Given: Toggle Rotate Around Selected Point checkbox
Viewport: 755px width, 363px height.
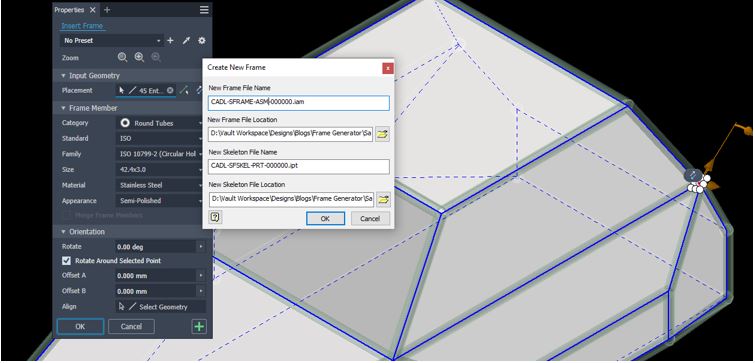Looking at the screenshot, I should 66,260.
